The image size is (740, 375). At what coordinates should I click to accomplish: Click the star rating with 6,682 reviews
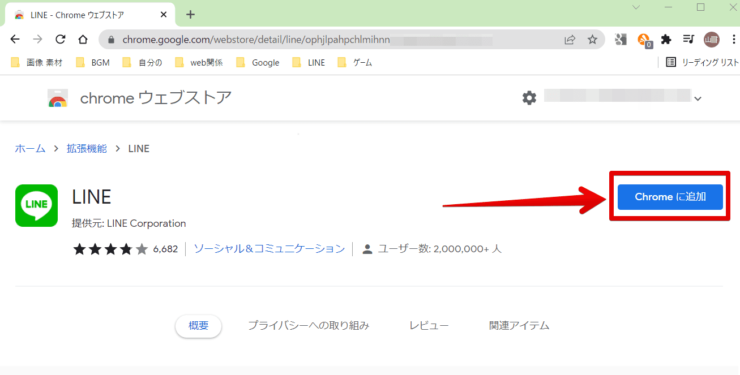(x=125, y=249)
